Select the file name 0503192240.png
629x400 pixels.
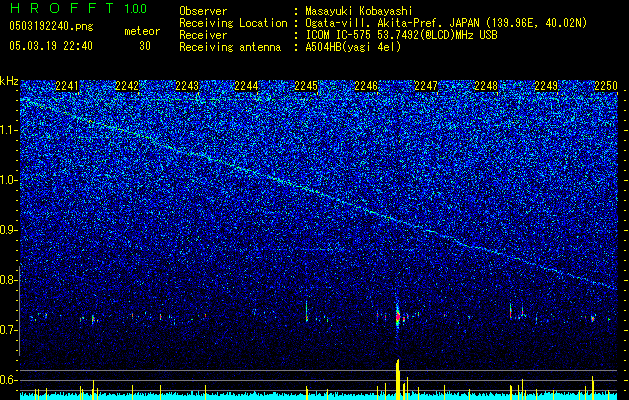coord(51,26)
